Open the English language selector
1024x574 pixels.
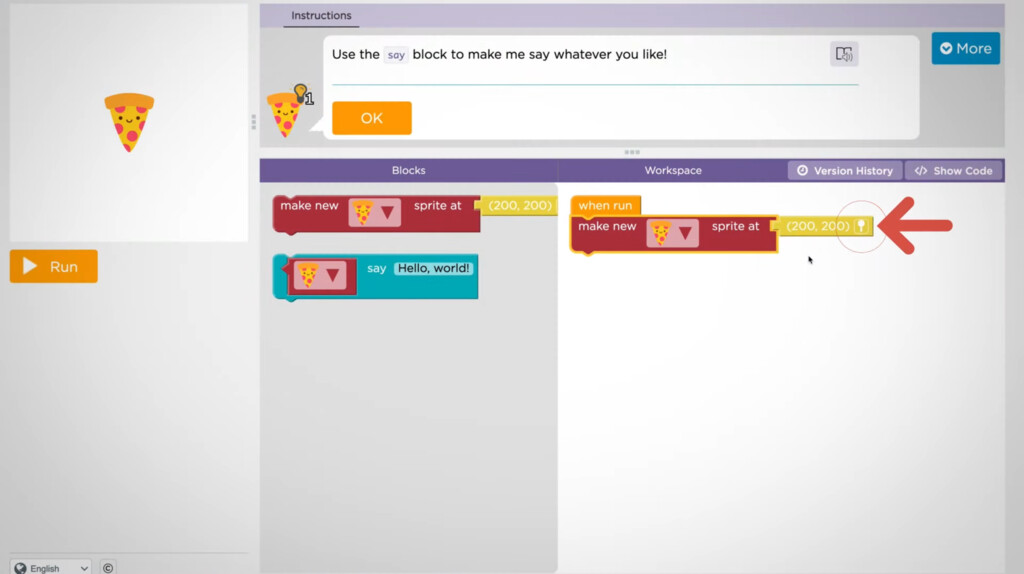pyautogui.click(x=51, y=567)
